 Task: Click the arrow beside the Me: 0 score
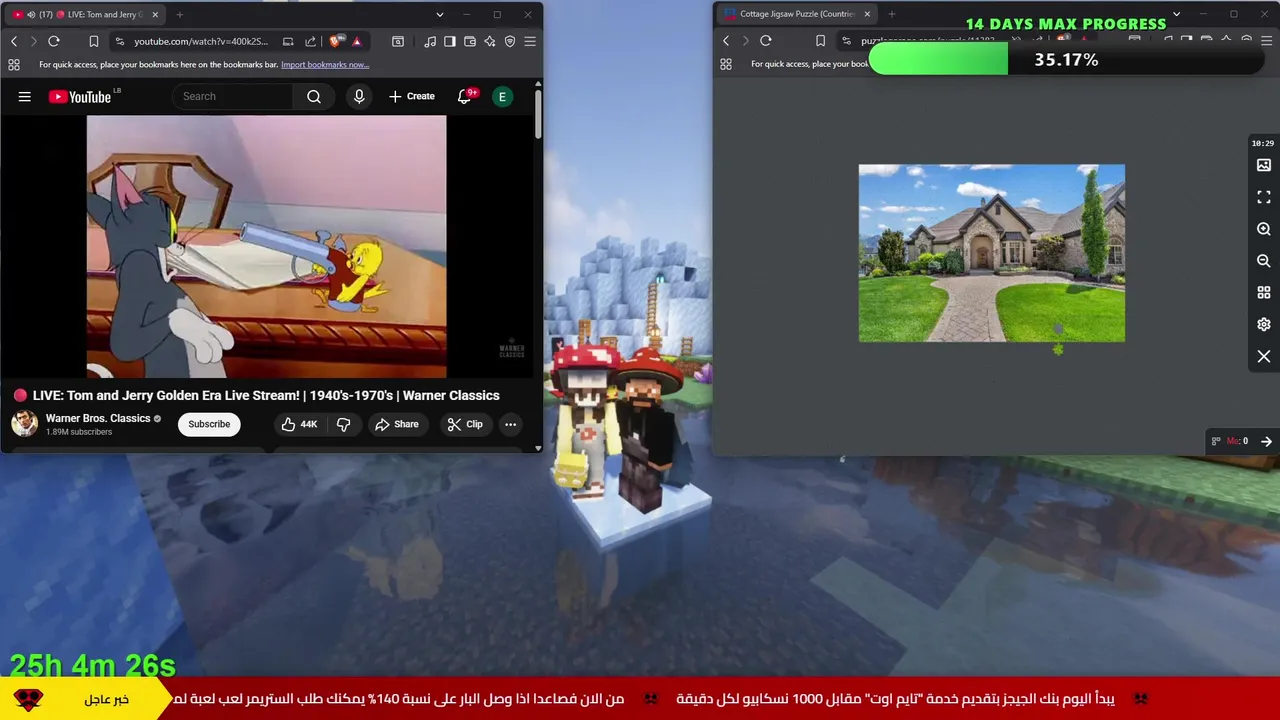click(1266, 441)
